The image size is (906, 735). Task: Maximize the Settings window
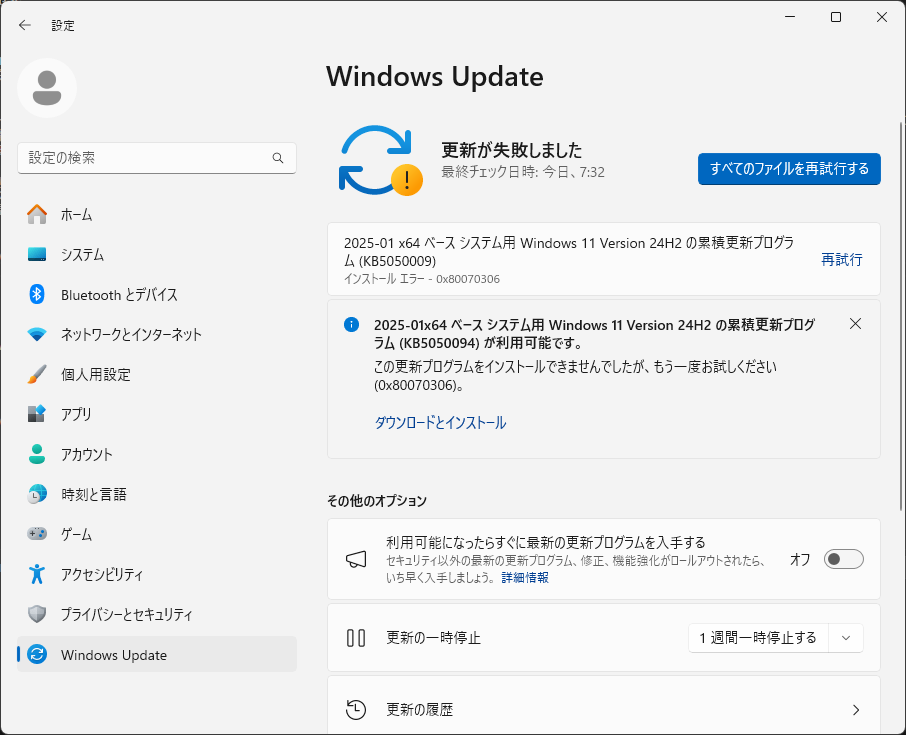click(836, 17)
